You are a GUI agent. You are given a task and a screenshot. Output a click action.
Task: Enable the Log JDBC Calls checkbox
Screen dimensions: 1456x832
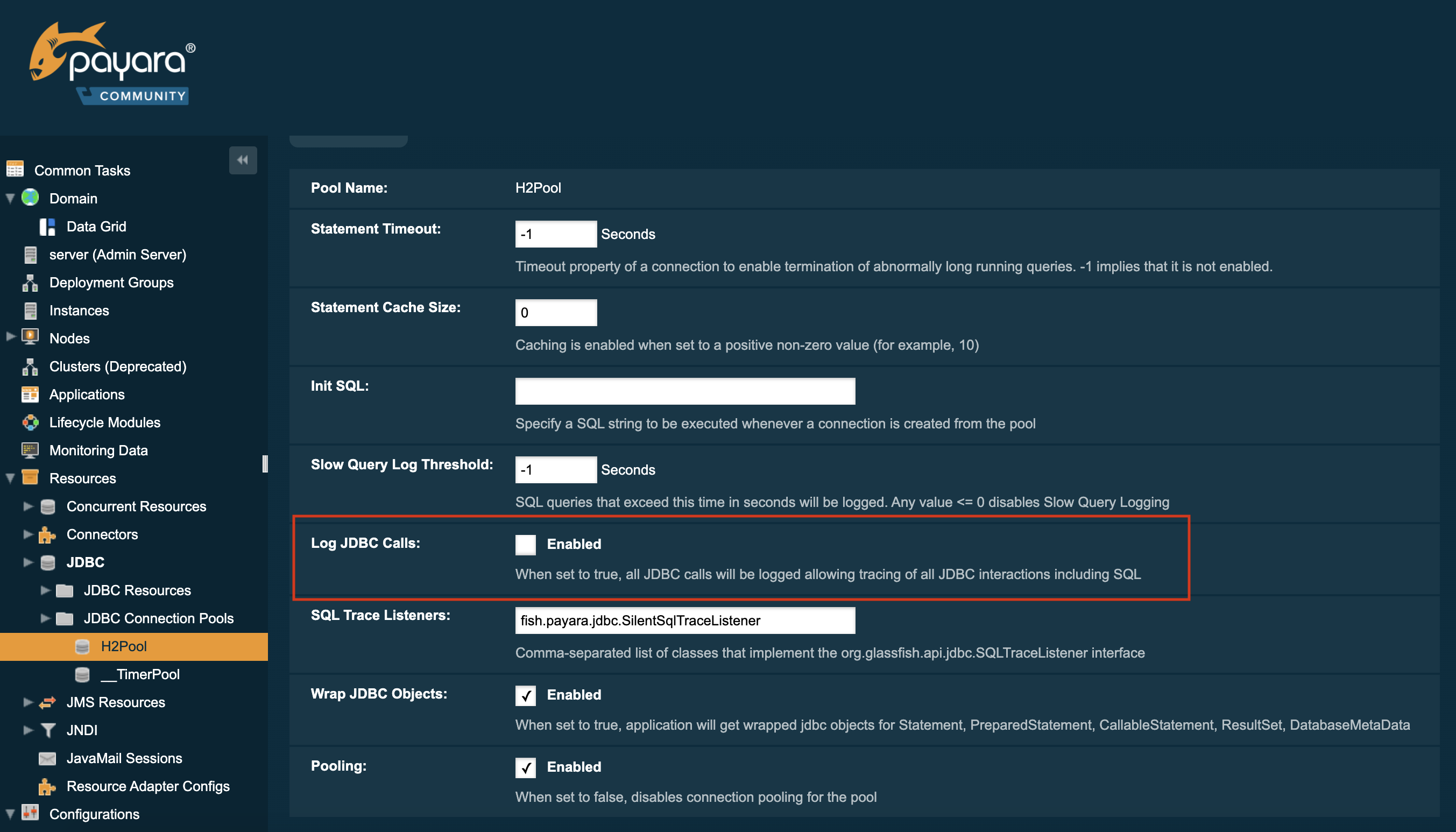[525, 544]
